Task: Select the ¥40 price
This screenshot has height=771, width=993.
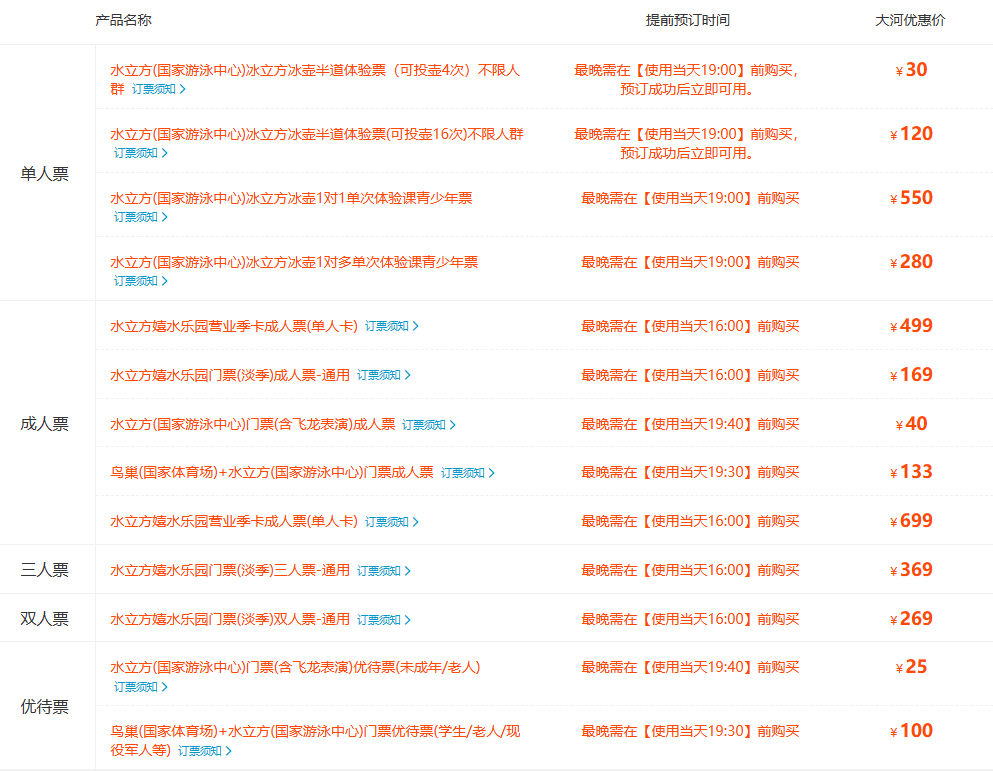Action: point(911,424)
